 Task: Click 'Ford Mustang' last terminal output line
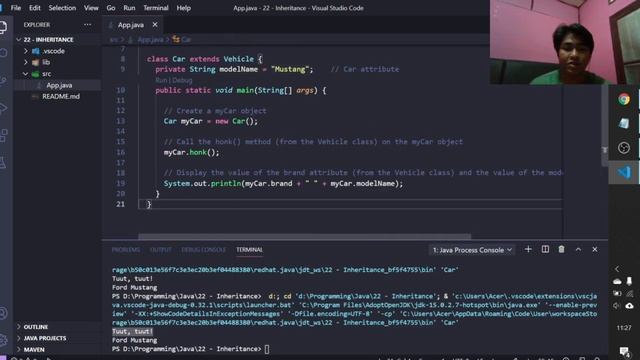coord(134,340)
